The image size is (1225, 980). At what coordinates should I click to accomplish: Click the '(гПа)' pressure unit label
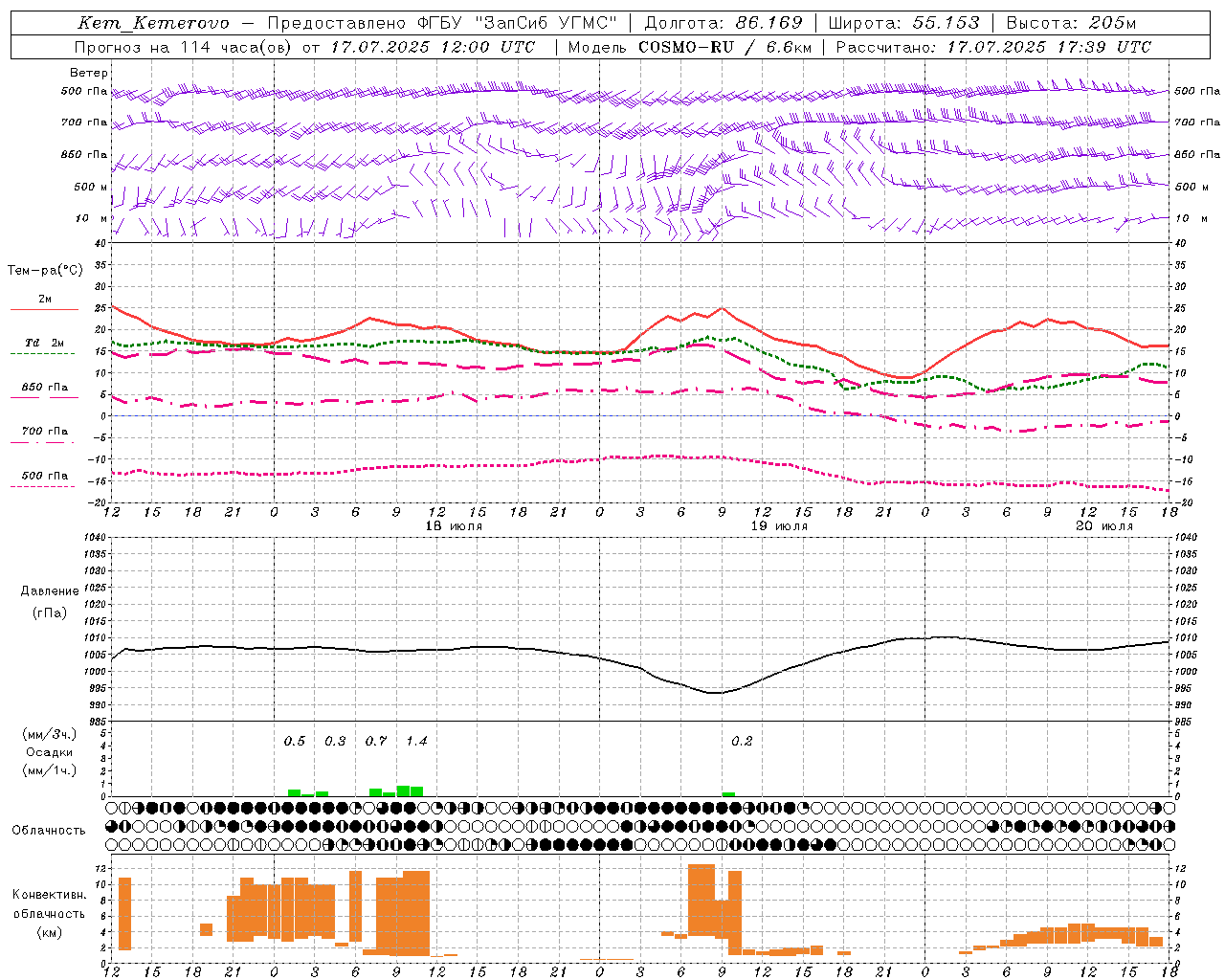[x=50, y=612]
